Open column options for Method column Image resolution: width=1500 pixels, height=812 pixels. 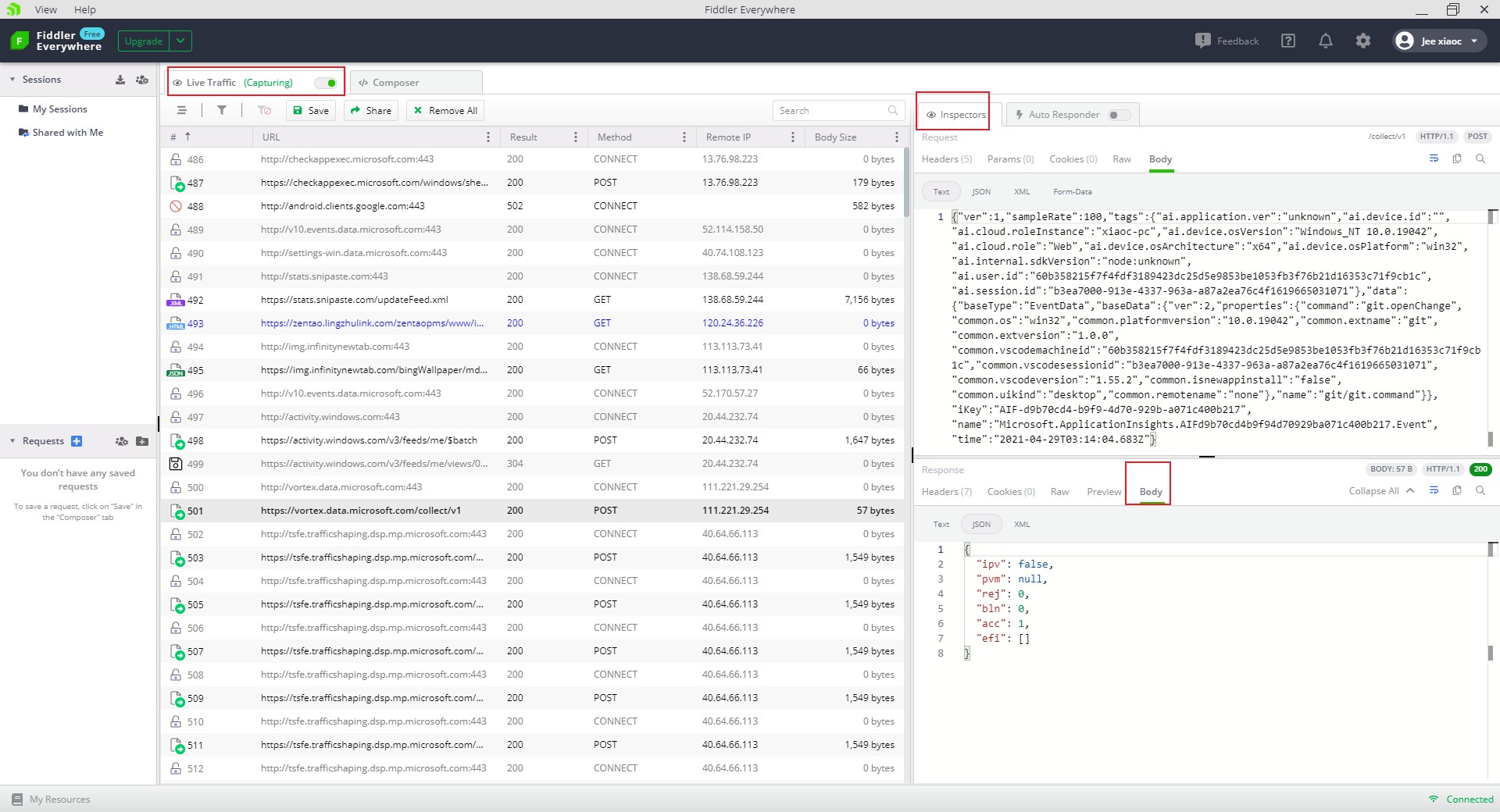(684, 137)
